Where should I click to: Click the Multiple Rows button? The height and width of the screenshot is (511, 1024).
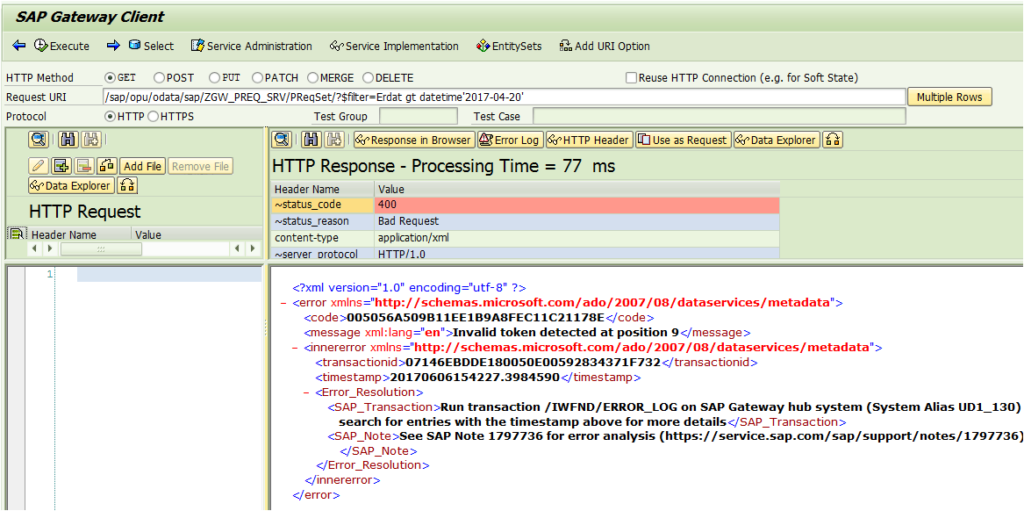coord(949,97)
